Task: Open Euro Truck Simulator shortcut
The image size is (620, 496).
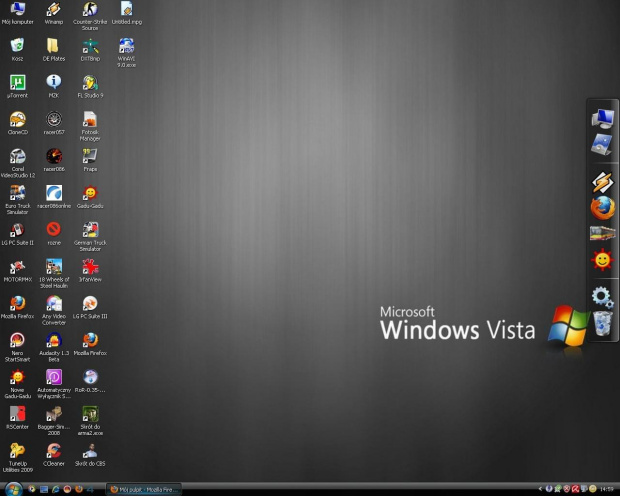Action: 17,200
